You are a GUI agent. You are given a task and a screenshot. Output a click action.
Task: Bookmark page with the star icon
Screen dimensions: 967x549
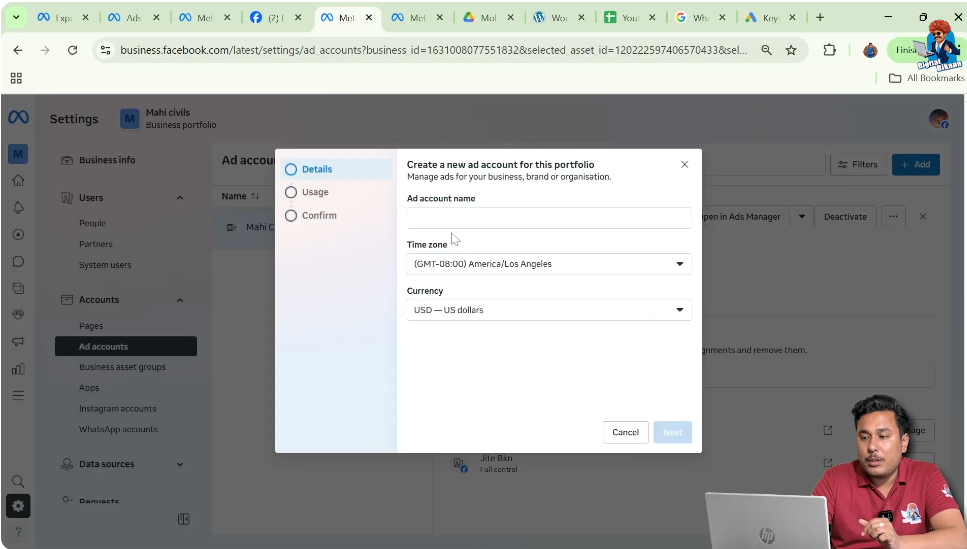point(791,50)
